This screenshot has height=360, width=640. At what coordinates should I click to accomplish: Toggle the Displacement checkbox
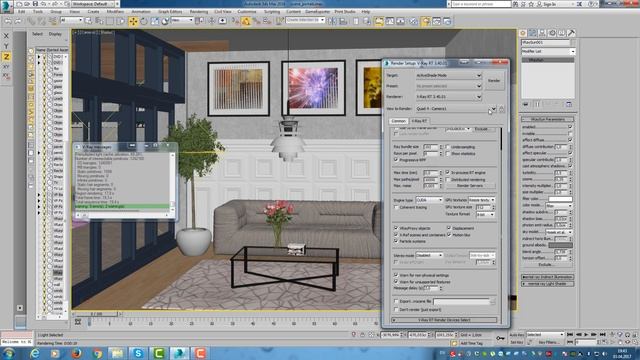(x=449, y=228)
